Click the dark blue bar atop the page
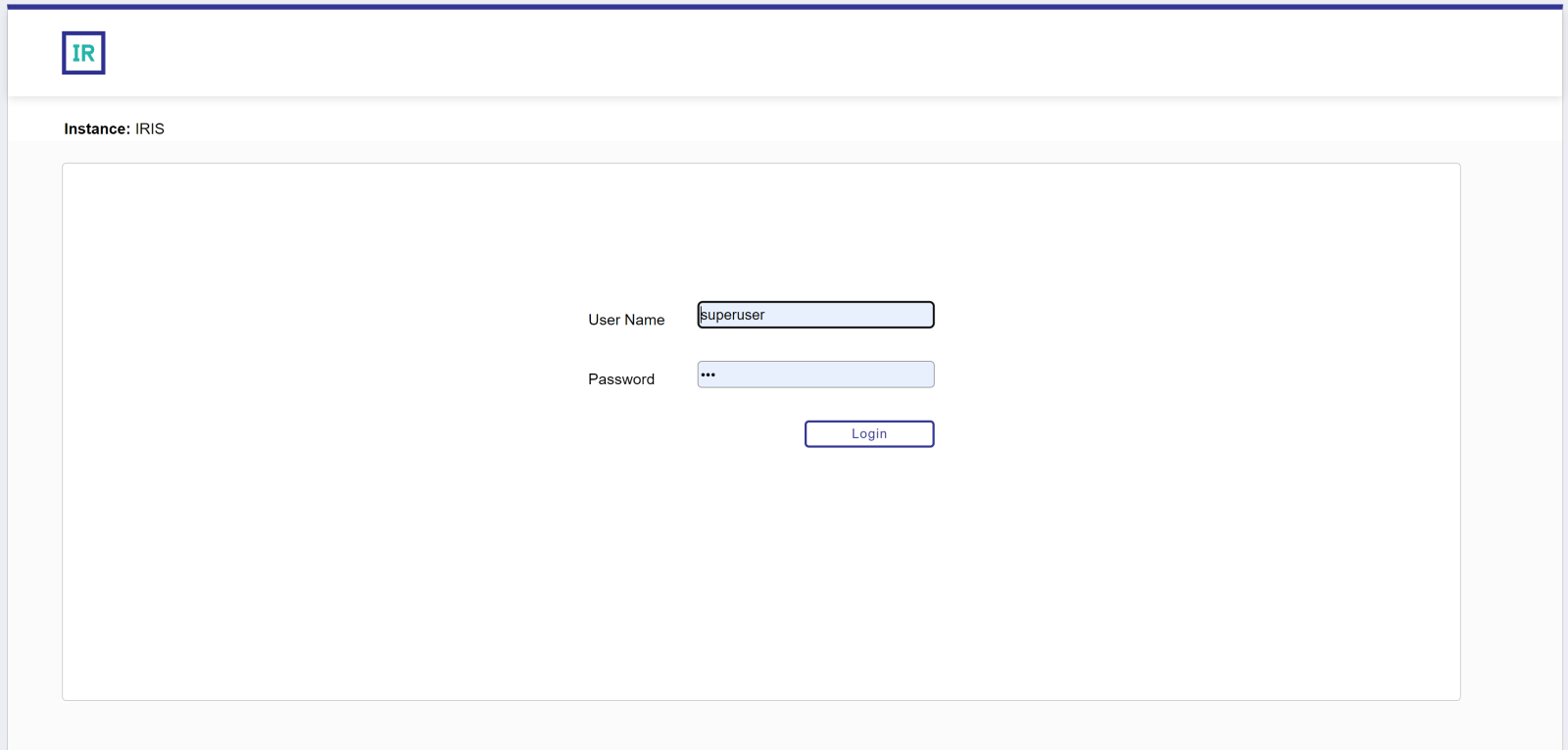The height and width of the screenshot is (750, 1568). pyautogui.click(x=784, y=7)
